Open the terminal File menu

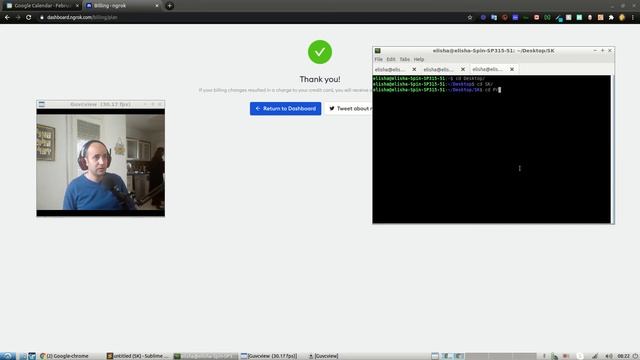tap(378, 59)
